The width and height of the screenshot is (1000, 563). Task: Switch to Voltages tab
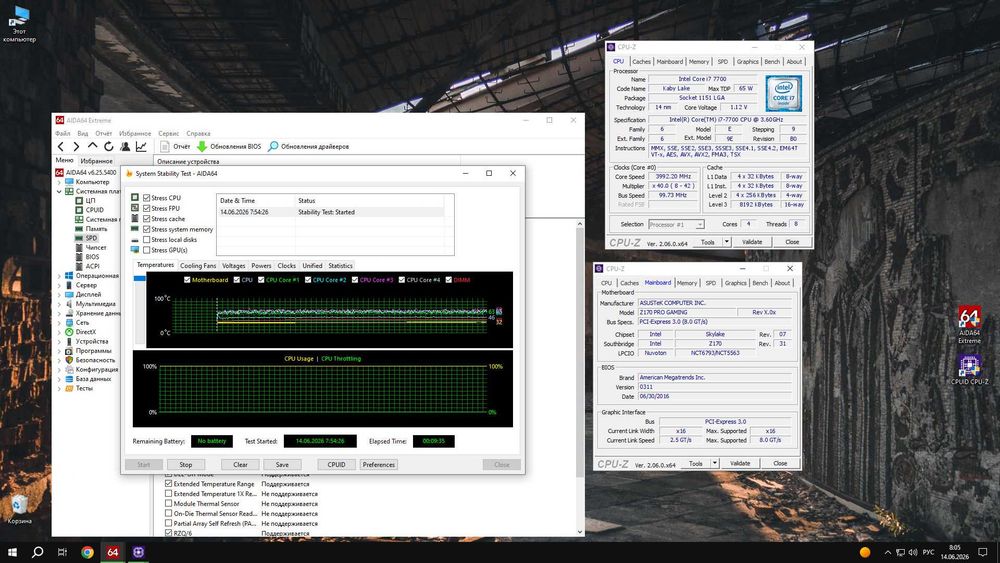coord(233,266)
